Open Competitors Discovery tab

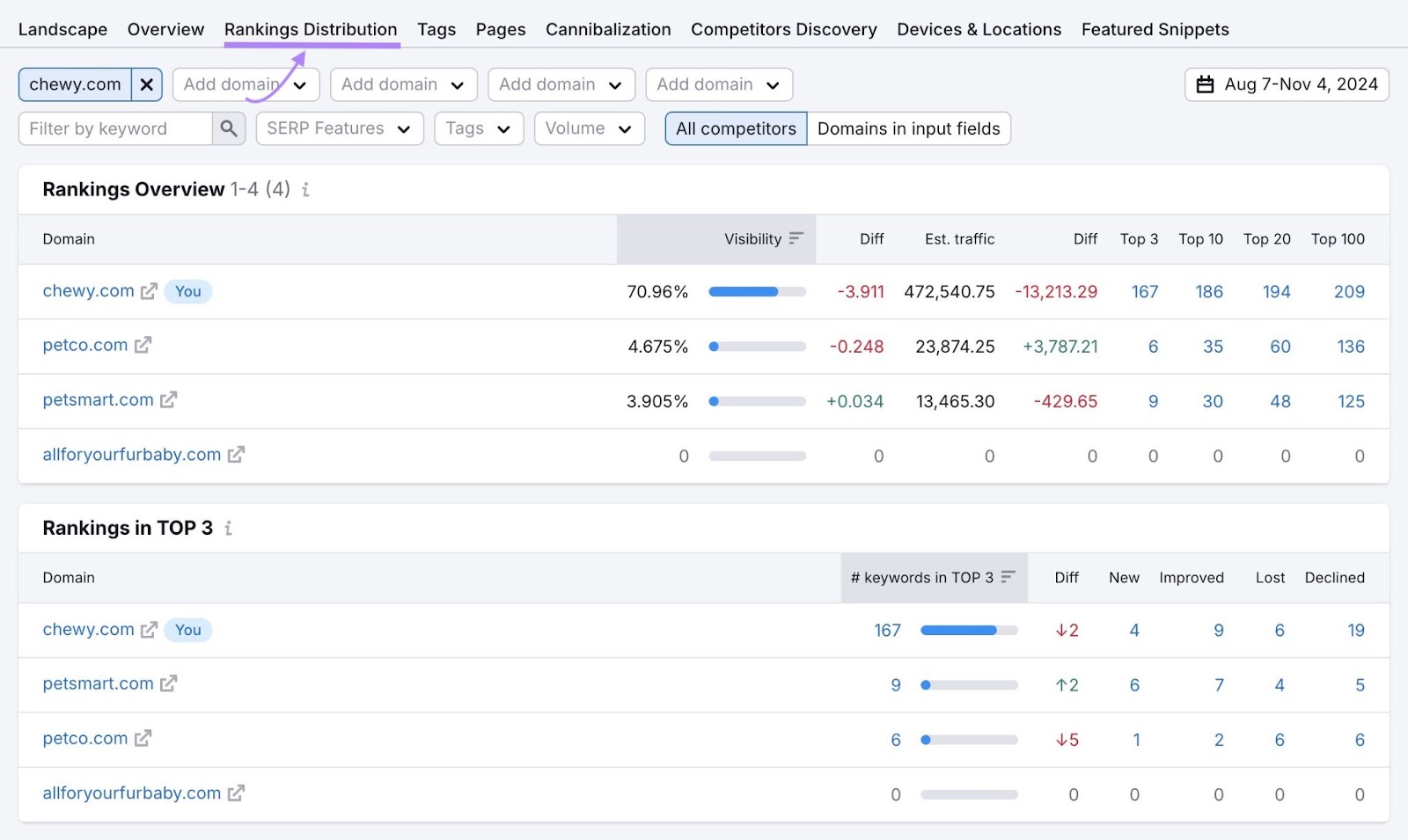[x=784, y=29]
